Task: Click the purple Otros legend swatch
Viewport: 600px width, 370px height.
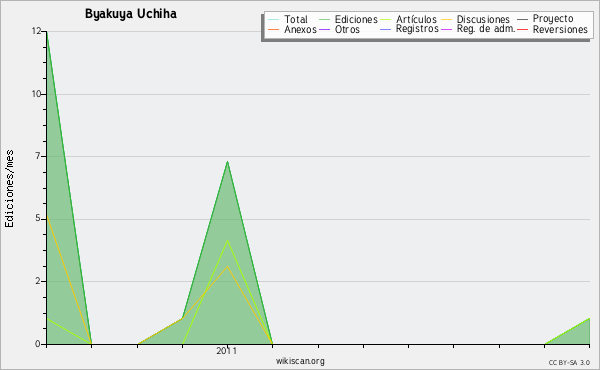Action: tap(324, 29)
